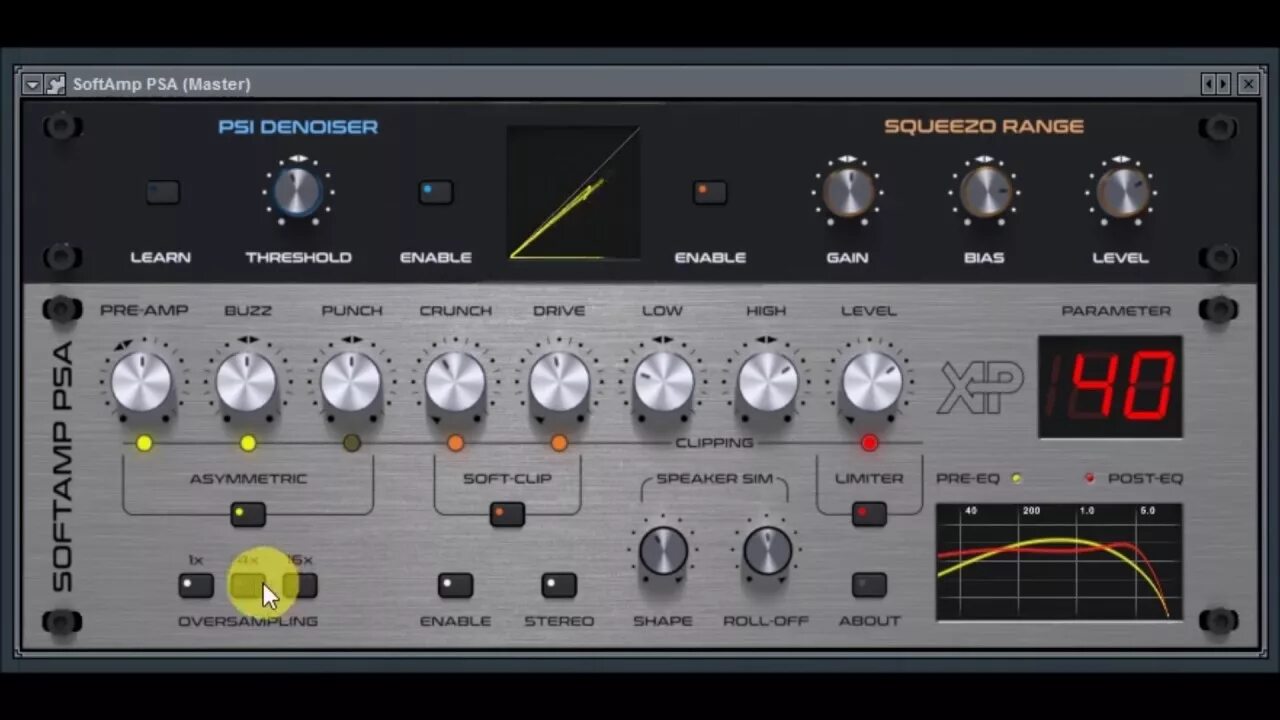Click the yellow Pre-EQ indicator LED

click(1017, 479)
